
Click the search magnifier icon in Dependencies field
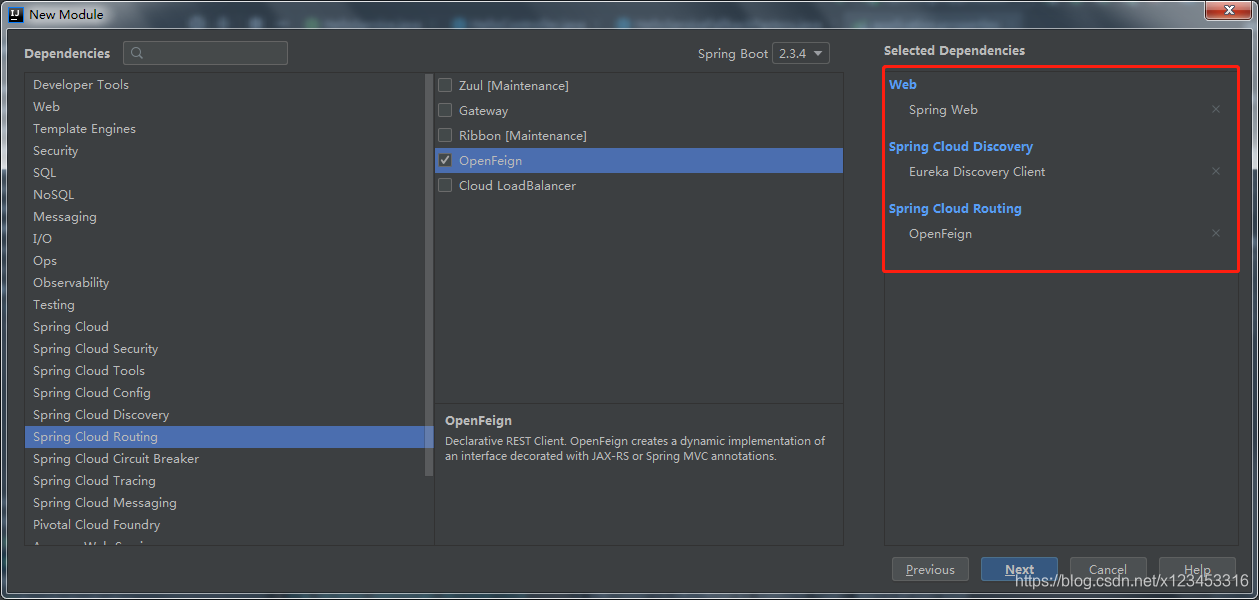[x=138, y=54]
